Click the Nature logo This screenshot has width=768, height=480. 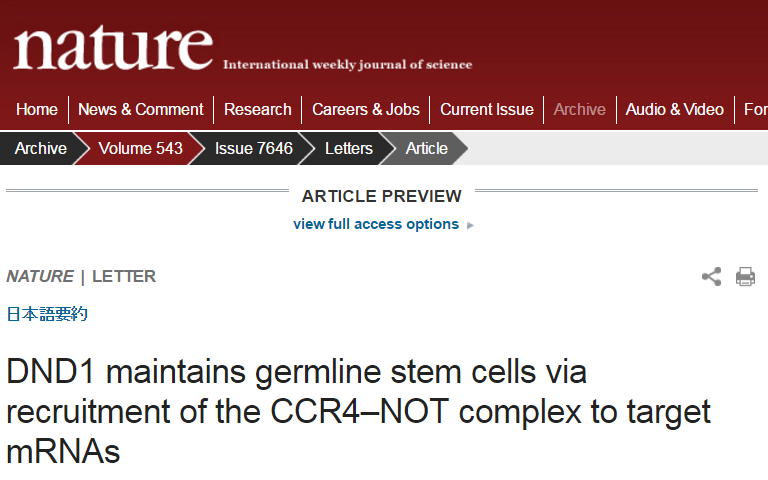[113, 48]
